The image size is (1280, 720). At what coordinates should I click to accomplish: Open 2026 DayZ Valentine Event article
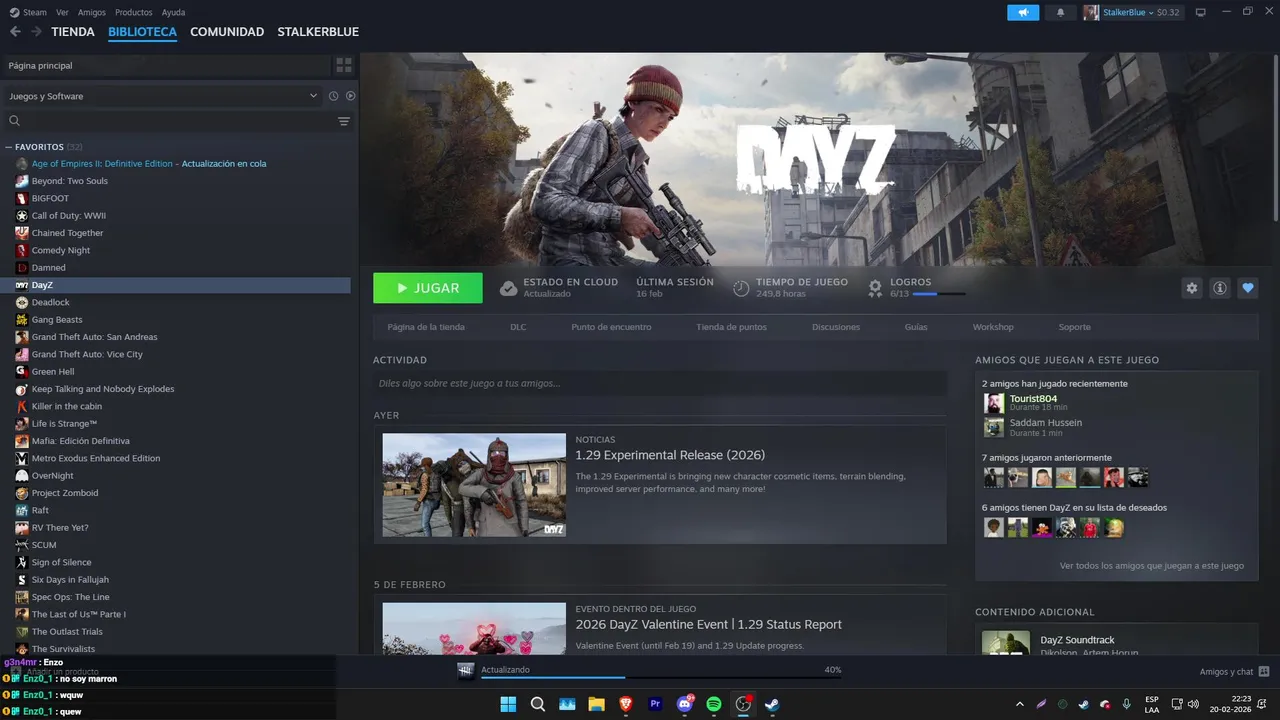708,624
